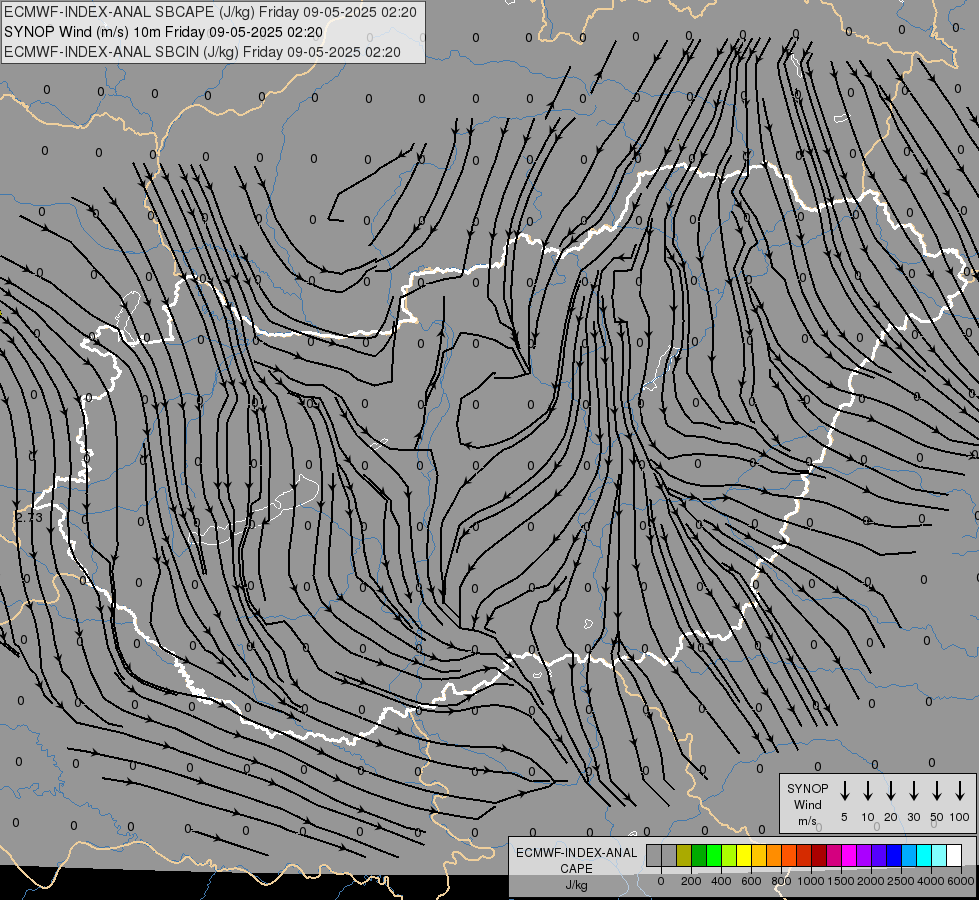Choose the bright cyan CAPE swatch
The image size is (979, 900).
coord(924,855)
